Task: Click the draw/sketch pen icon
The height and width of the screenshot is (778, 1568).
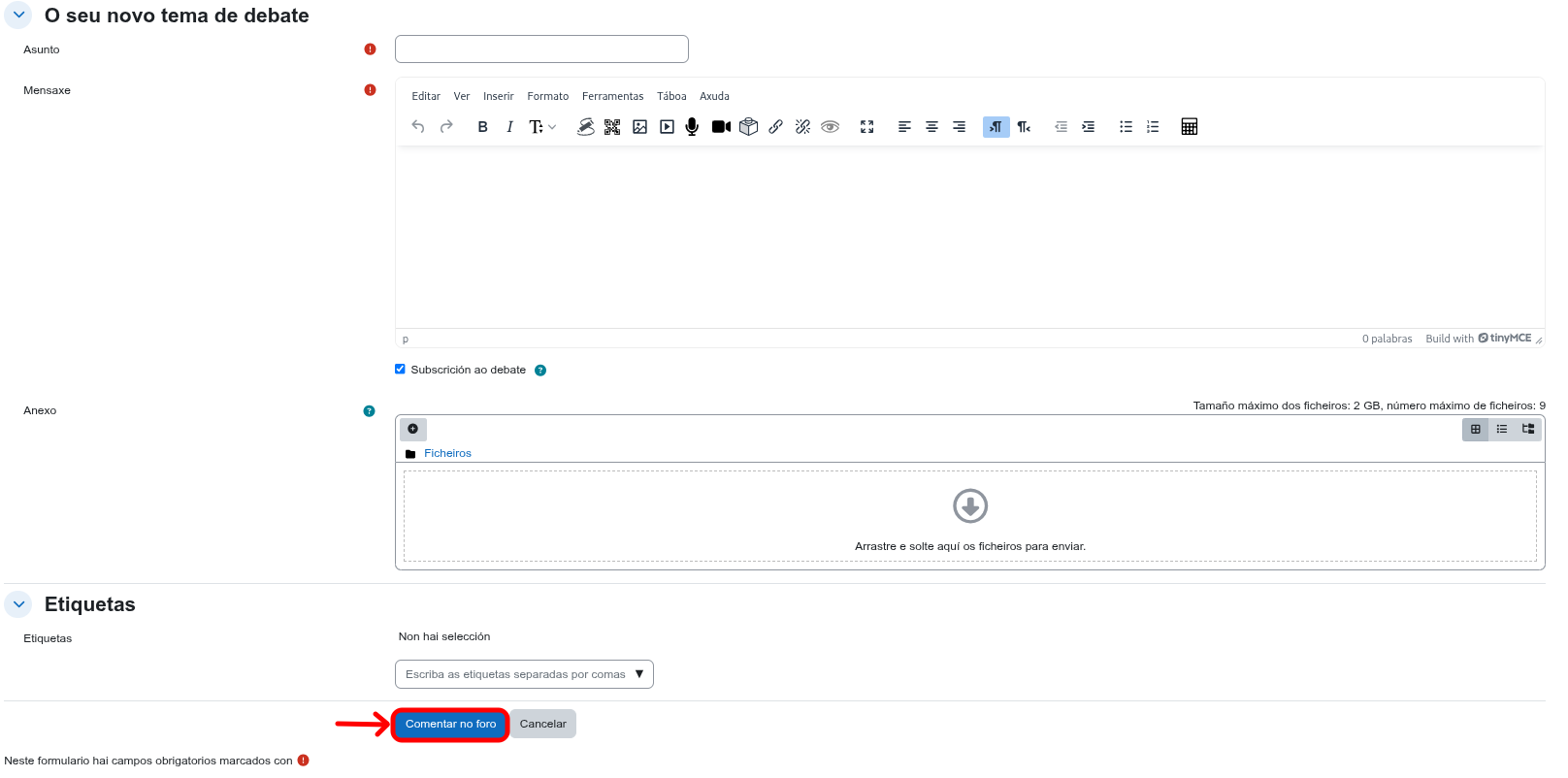Action: [x=585, y=127]
